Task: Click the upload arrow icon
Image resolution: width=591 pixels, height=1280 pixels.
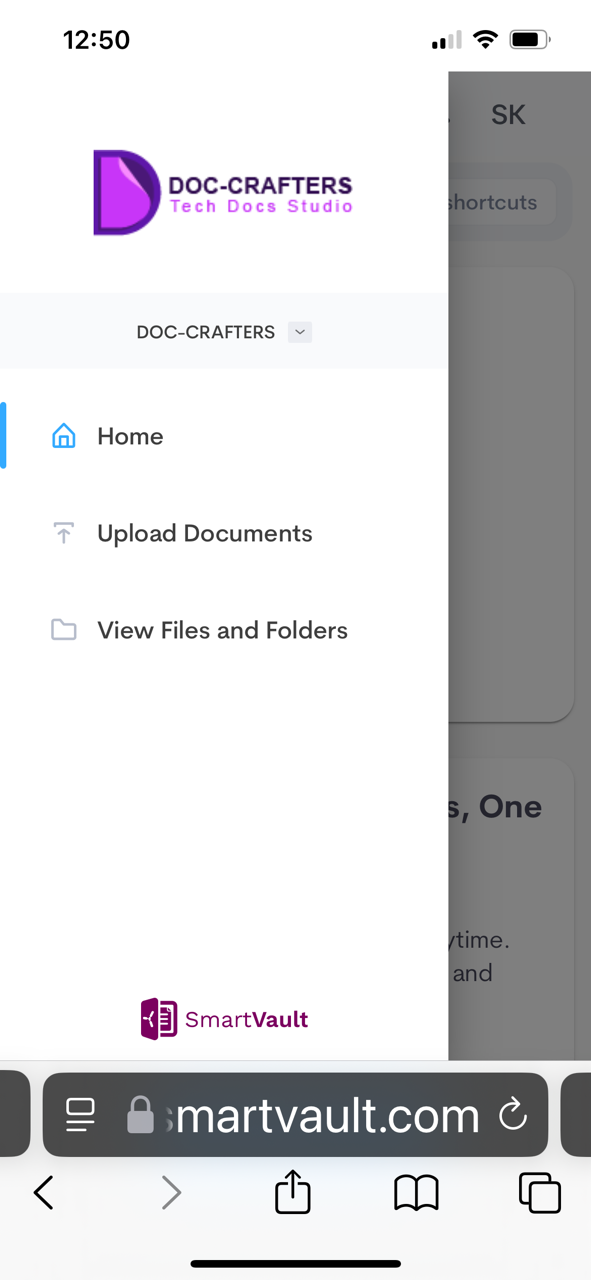Action: click(x=64, y=533)
